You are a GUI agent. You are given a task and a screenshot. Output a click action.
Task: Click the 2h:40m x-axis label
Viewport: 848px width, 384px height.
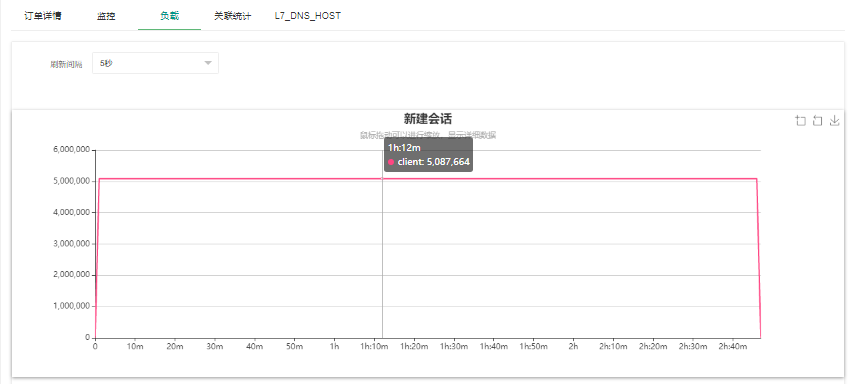coord(732,347)
